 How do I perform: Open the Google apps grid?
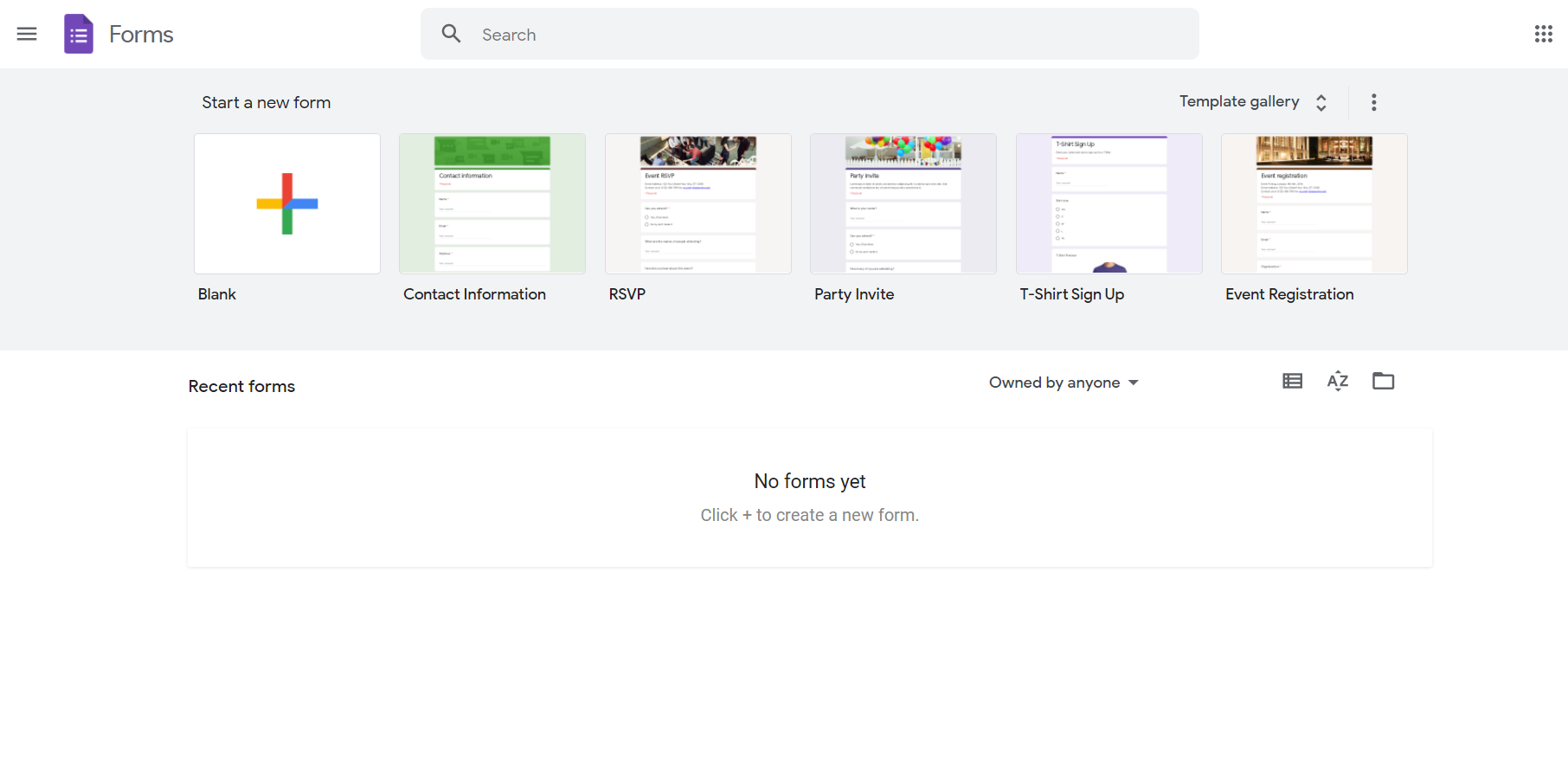coord(1543,35)
